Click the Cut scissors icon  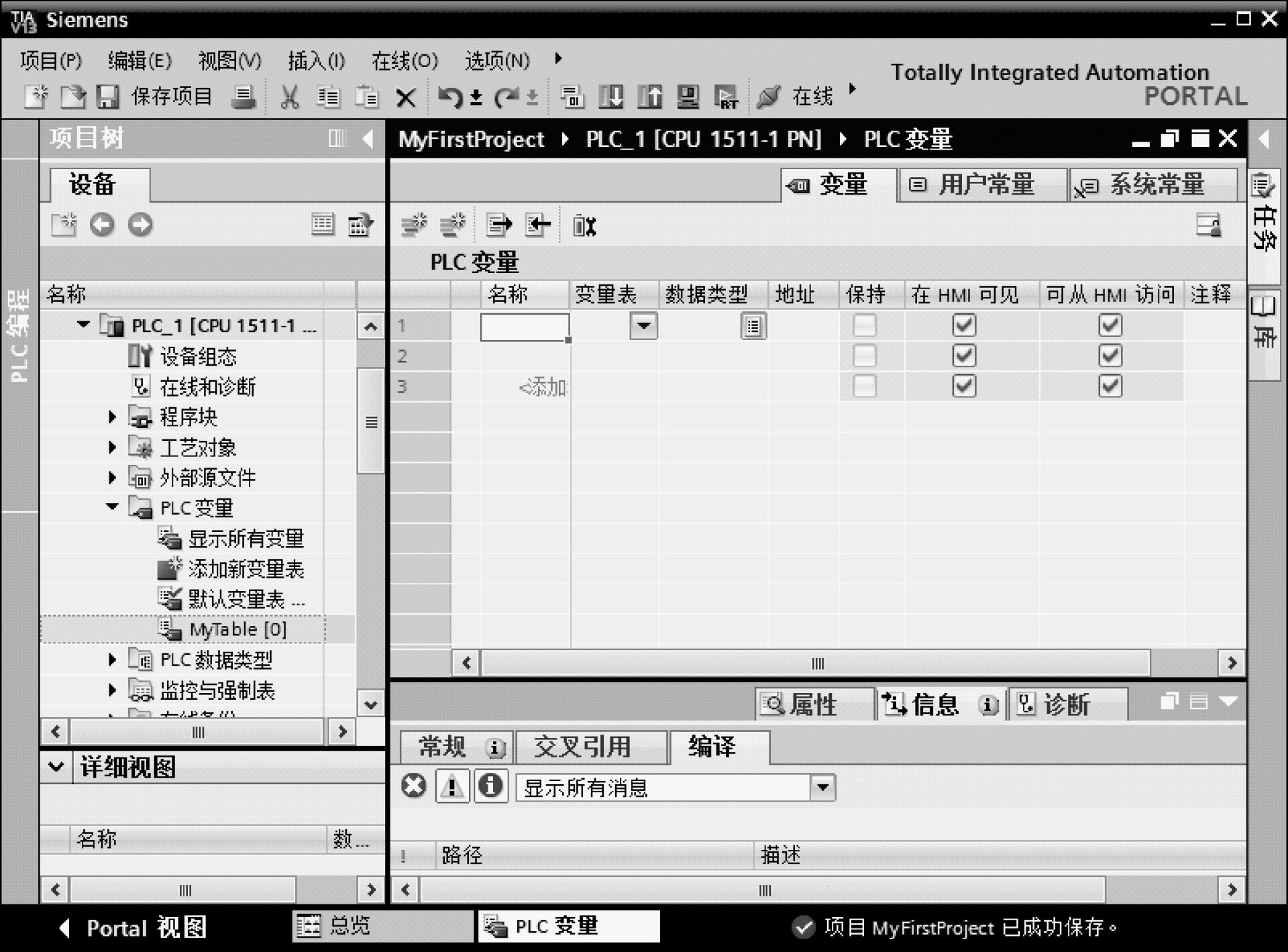click(x=289, y=97)
